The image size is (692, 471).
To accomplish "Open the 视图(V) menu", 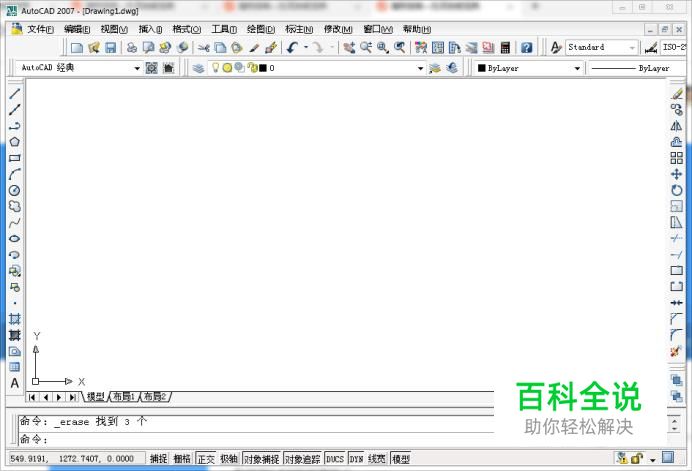I will click(x=114, y=29).
